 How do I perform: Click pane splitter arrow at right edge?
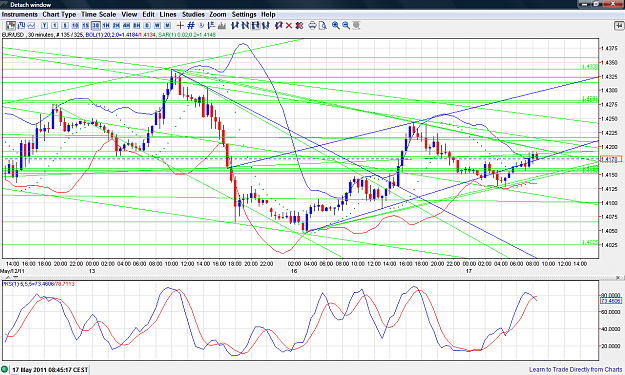click(619, 277)
